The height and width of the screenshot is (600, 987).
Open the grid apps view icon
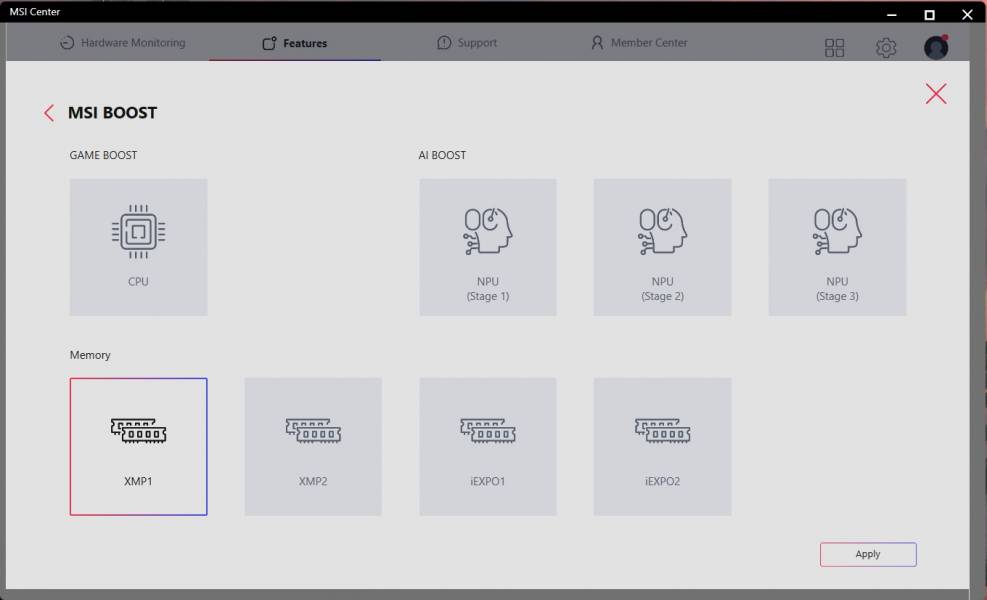tap(834, 47)
